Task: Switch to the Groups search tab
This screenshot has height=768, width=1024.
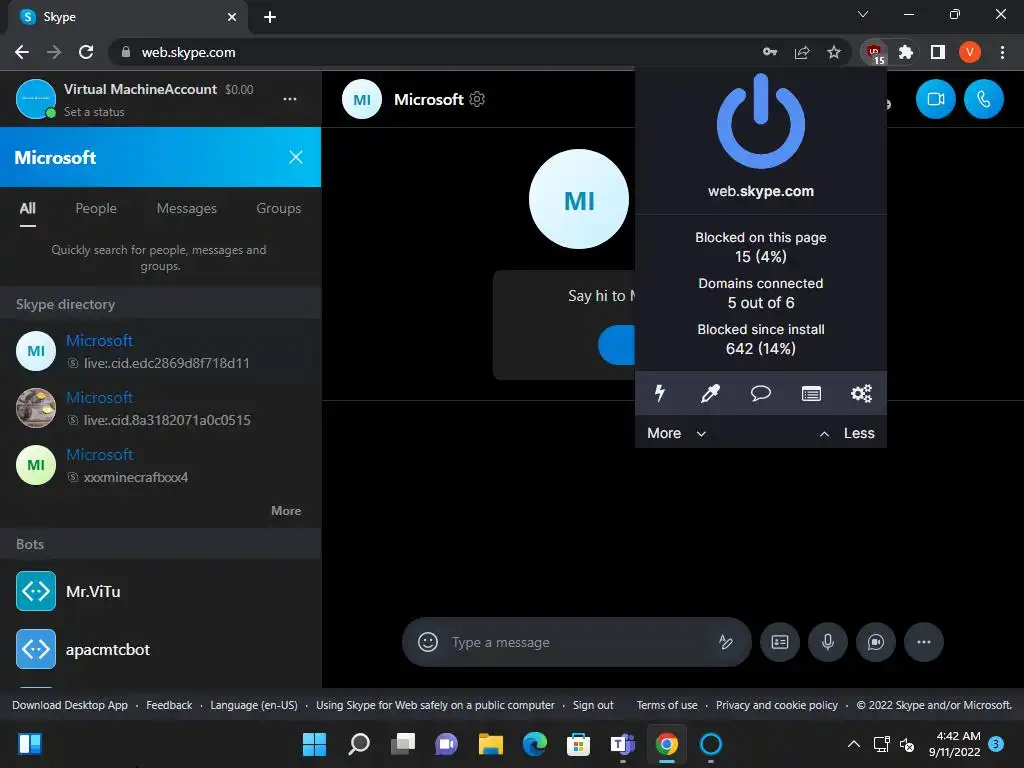Action: [278, 208]
